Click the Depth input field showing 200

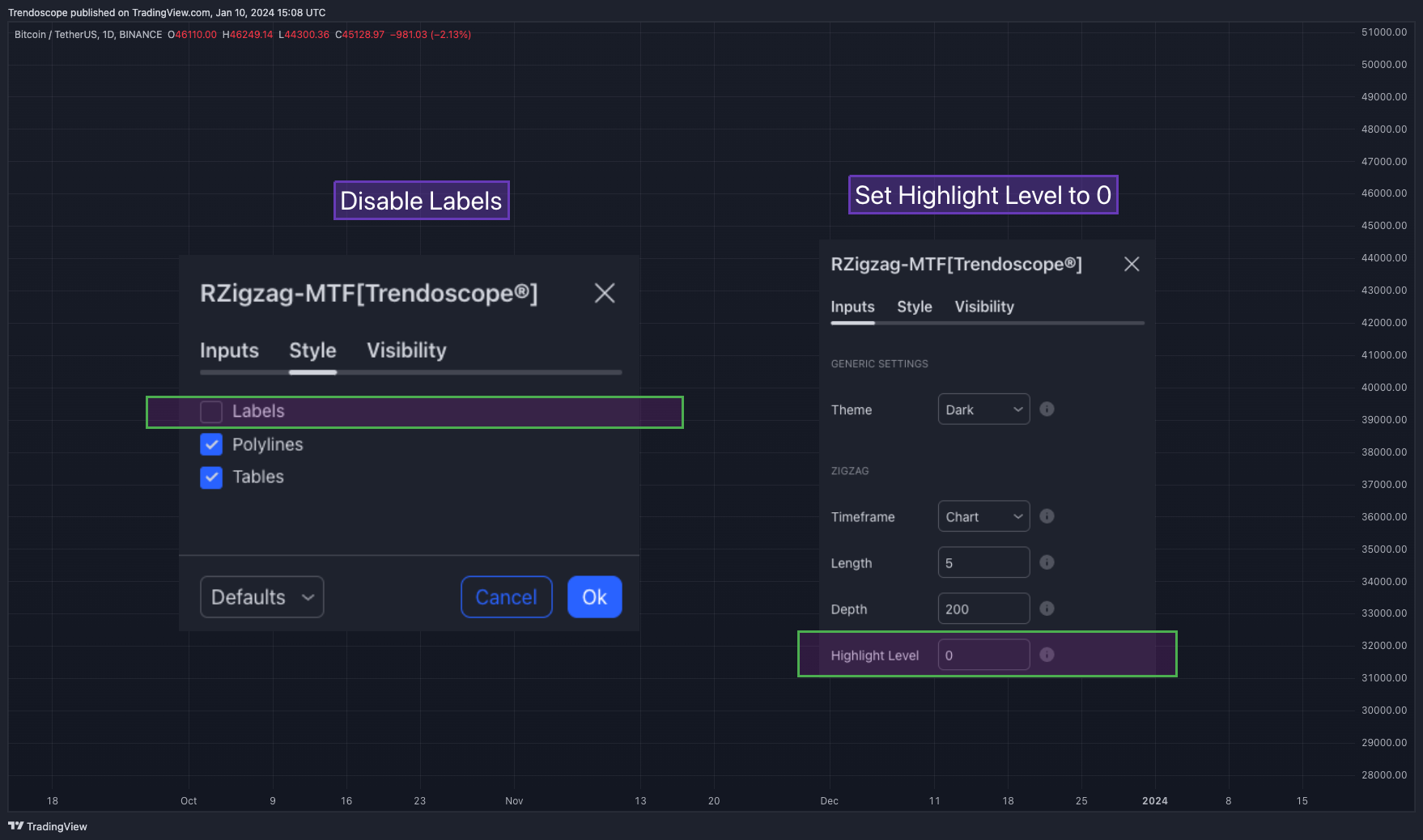click(983, 609)
